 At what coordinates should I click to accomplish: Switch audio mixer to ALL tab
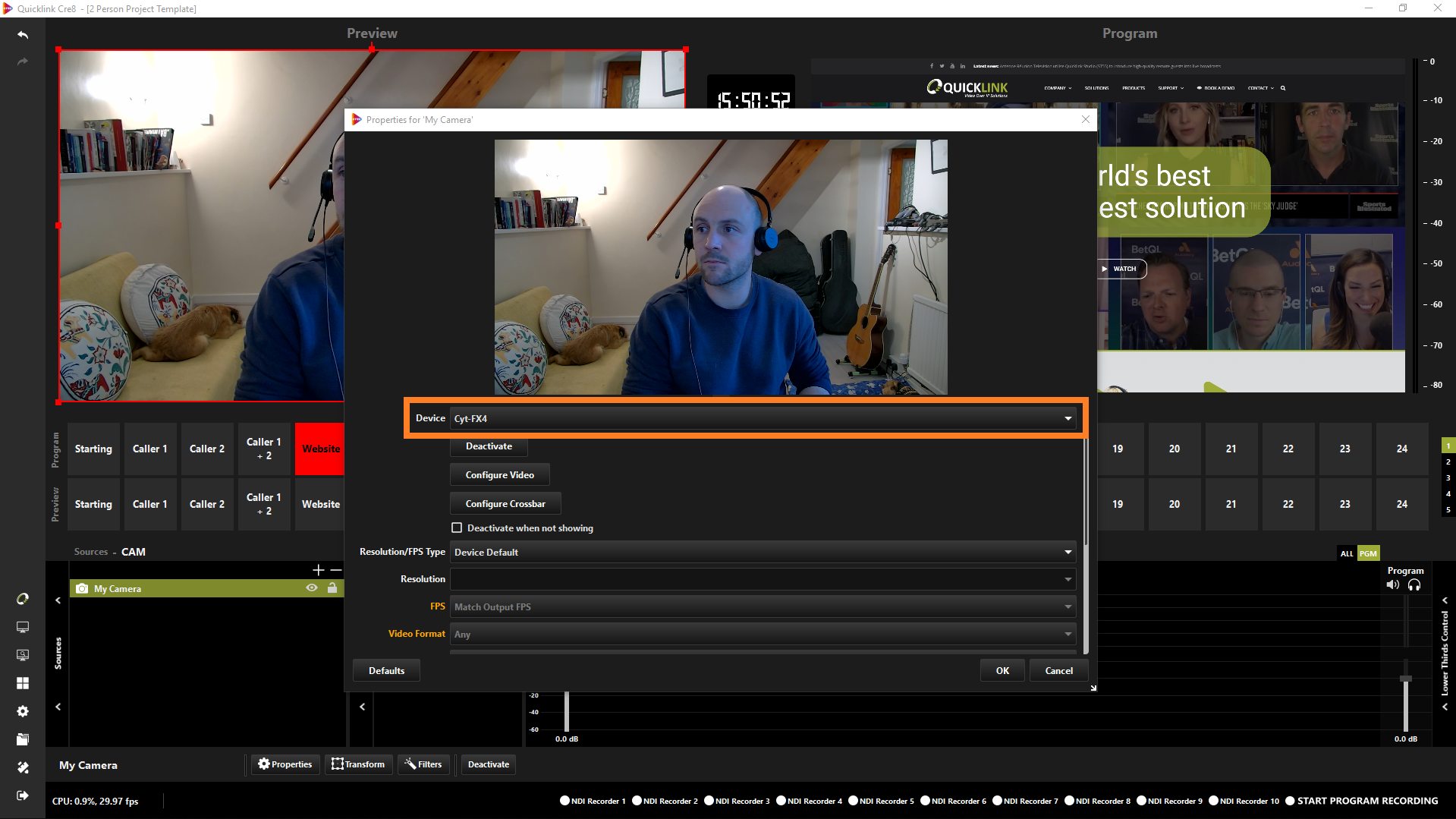1346,553
